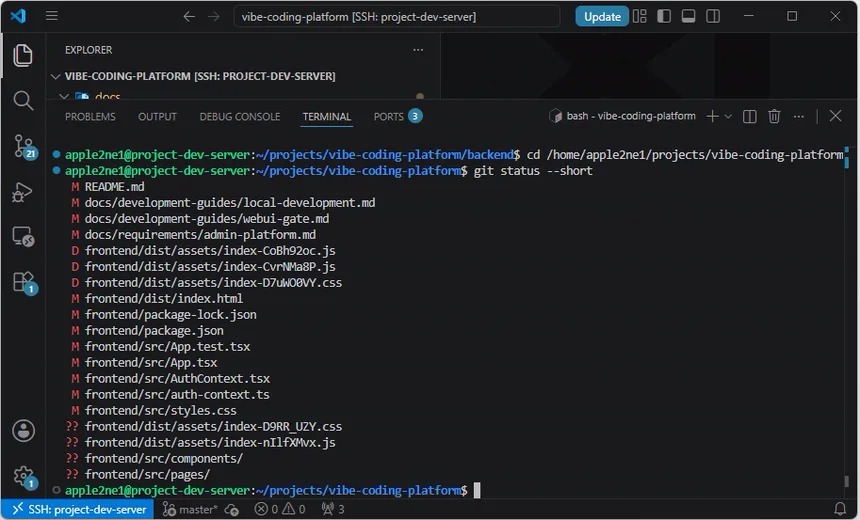This screenshot has height=520, width=860.
Task: Click the git status --short command text
Action: pos(533,171)
